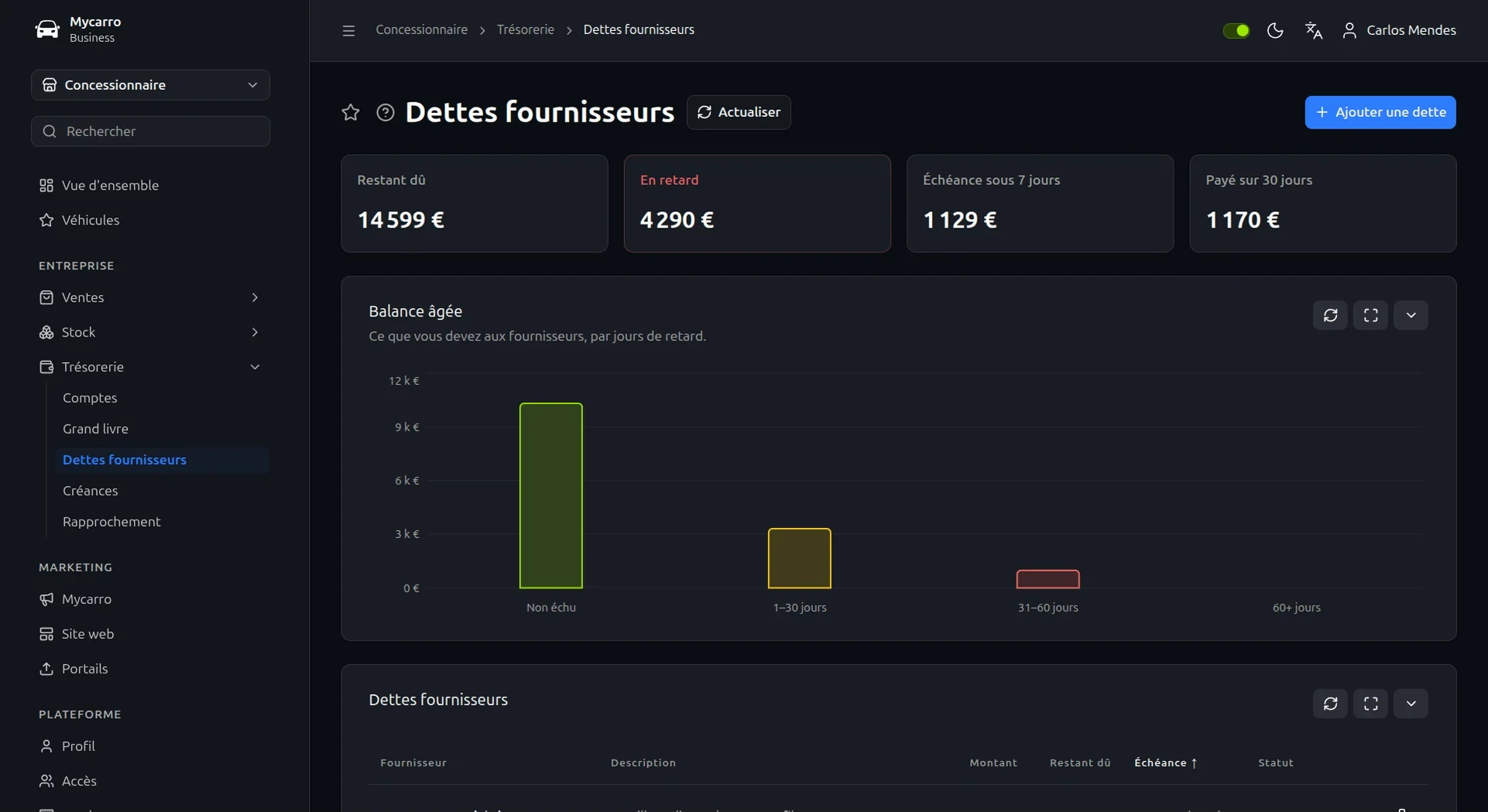This screenshot has height=812, width=1488.
Task: Open Accès in the sidebar
Action: click(x=150, y=781)
